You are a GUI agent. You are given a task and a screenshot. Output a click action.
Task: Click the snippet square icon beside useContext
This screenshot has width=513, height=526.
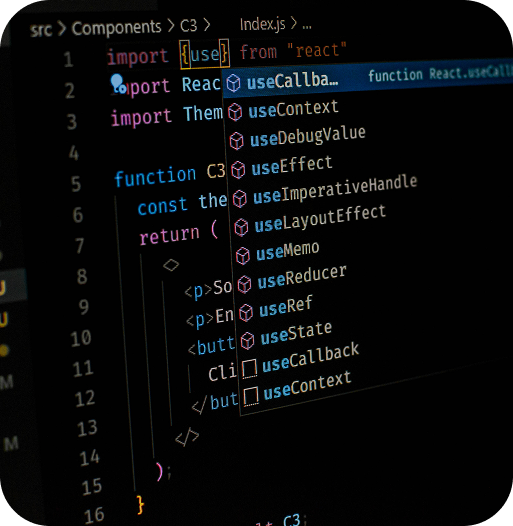point(251,396)
